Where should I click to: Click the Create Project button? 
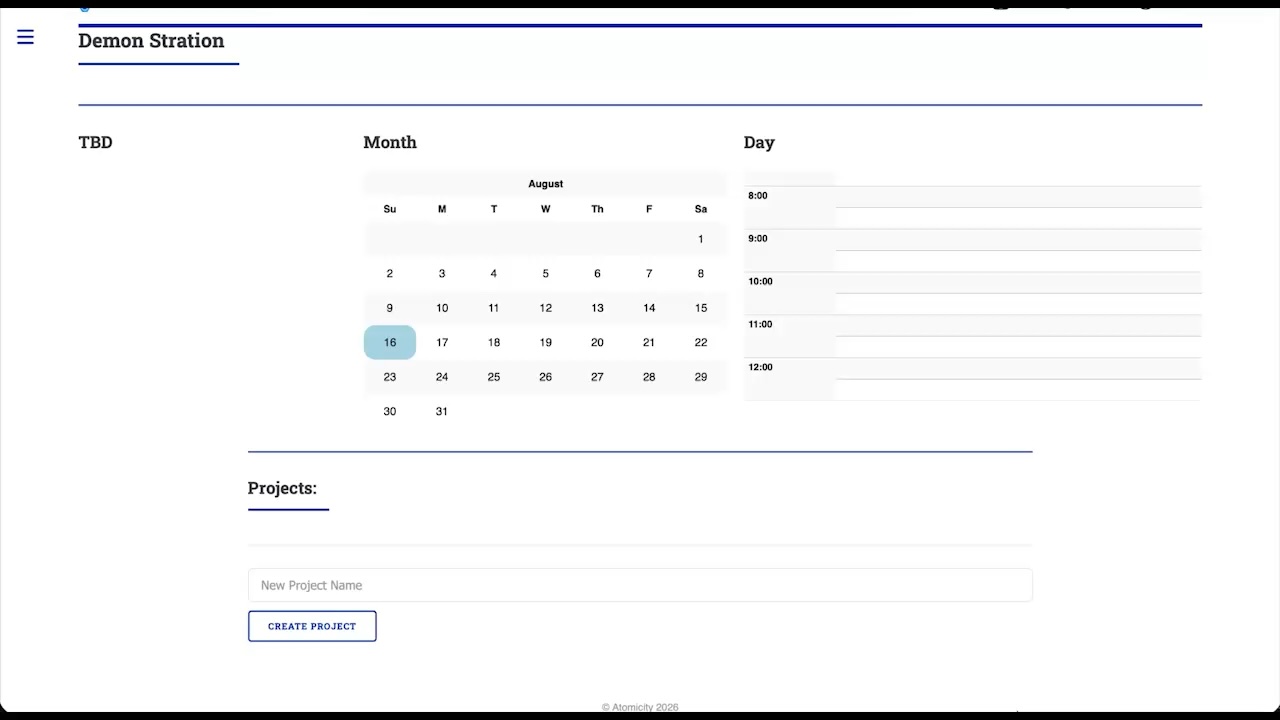(x=312, y=626)
